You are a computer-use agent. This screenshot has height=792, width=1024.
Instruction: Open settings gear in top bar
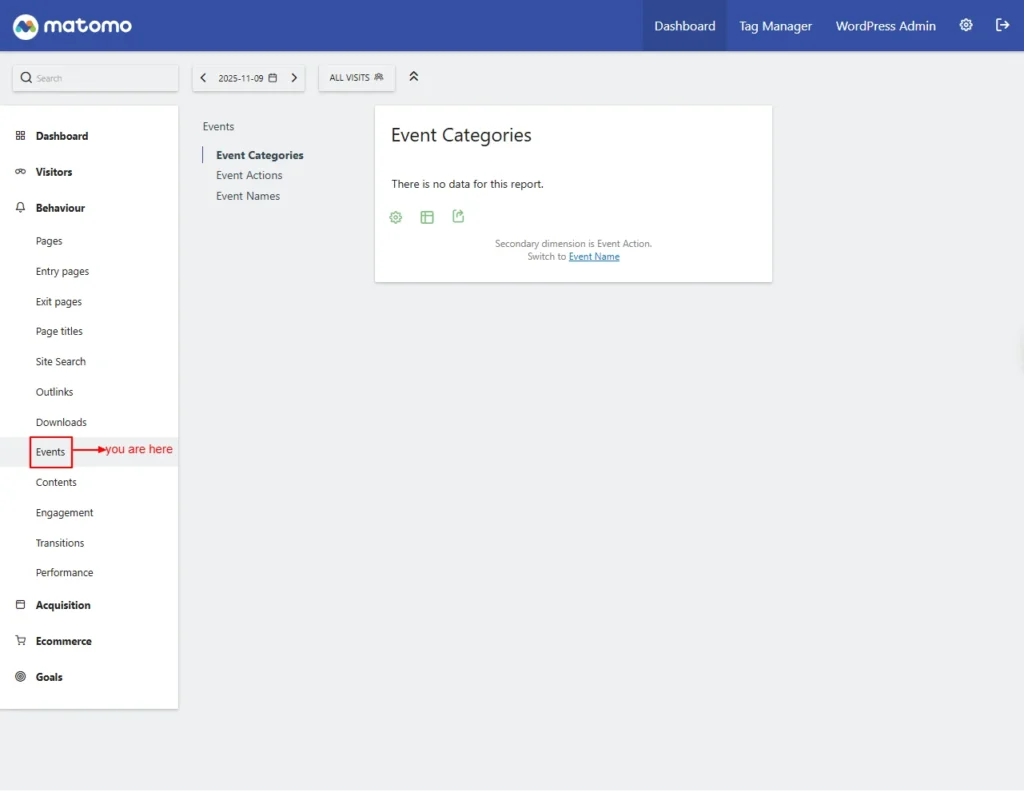tap(966, 25)
